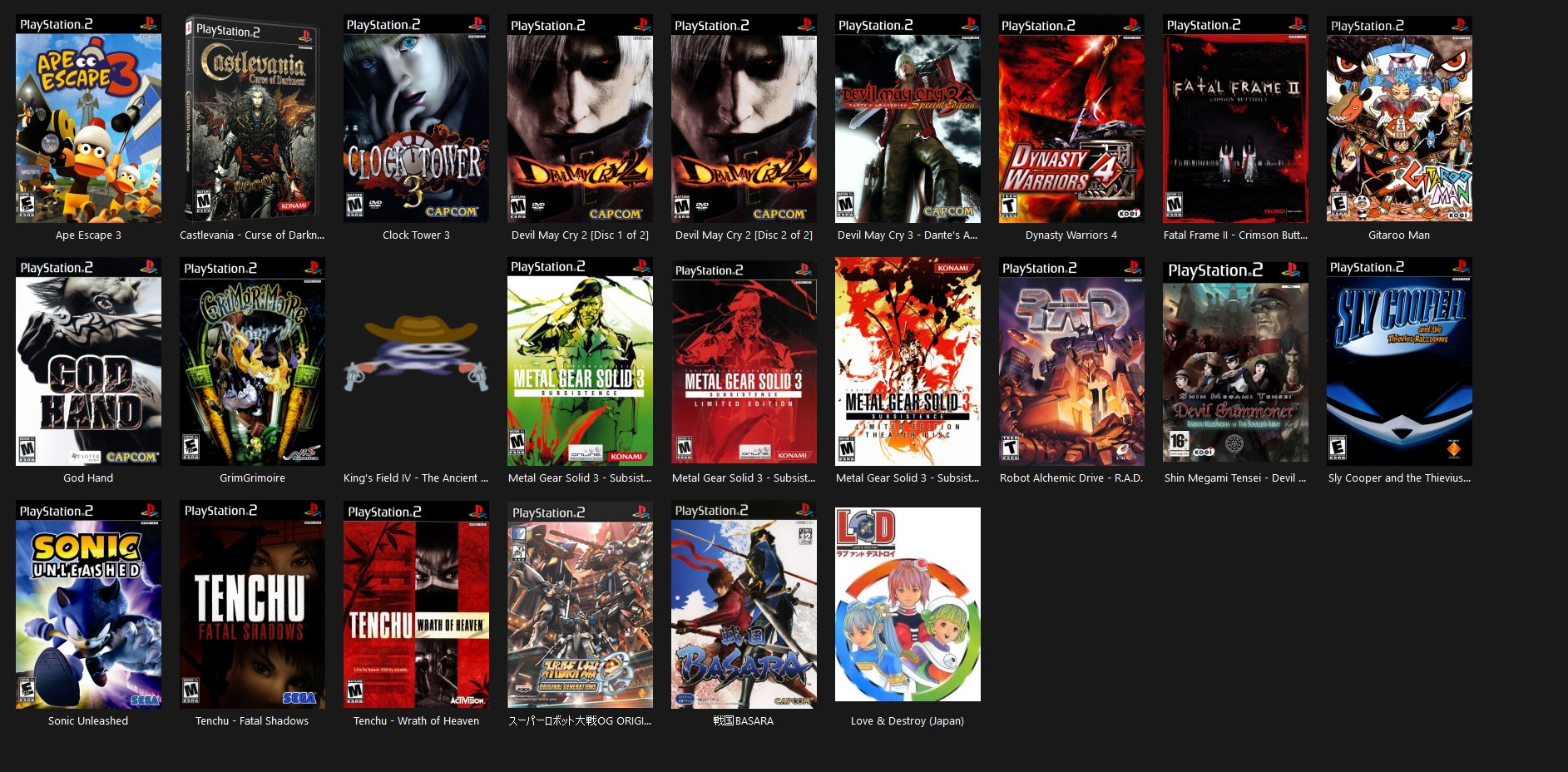This screenshot has height=772, width=1568.
Task: Click the God Hand cover thumbnail
Action: [x=88, y=362]
